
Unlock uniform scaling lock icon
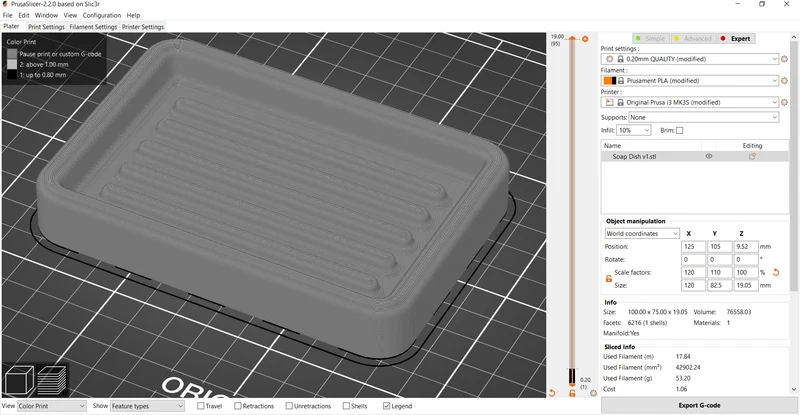coord(609,279)
